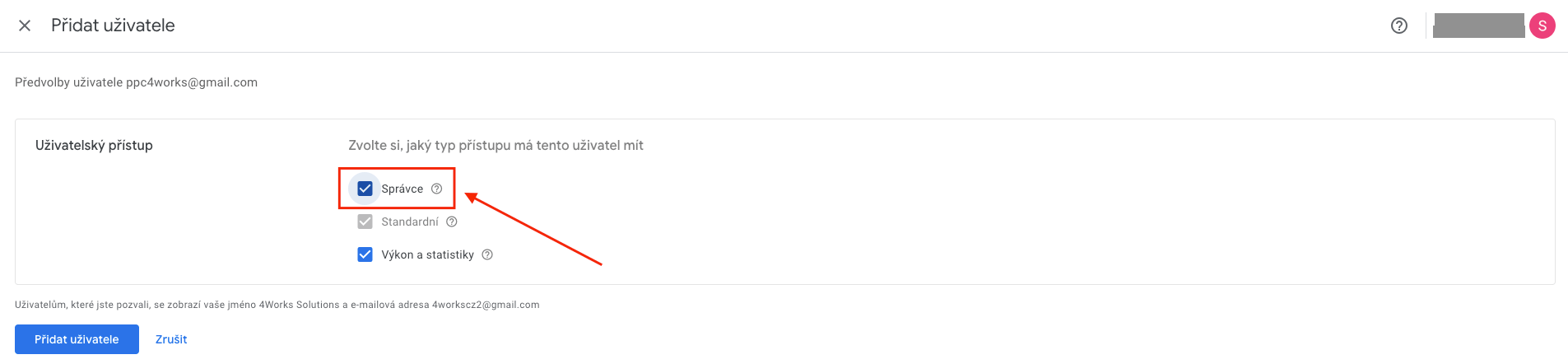The image size is (1568, 364).
Task: Click the Přidat uživatele page title
Action: [113, 26]
